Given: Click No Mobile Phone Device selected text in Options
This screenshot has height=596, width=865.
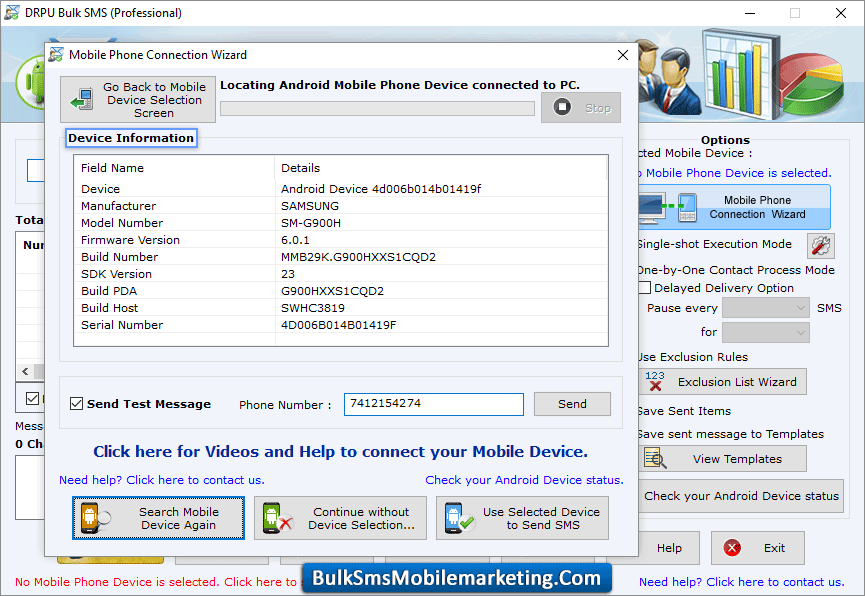Looking at the screenshot, I should [734, 173].
